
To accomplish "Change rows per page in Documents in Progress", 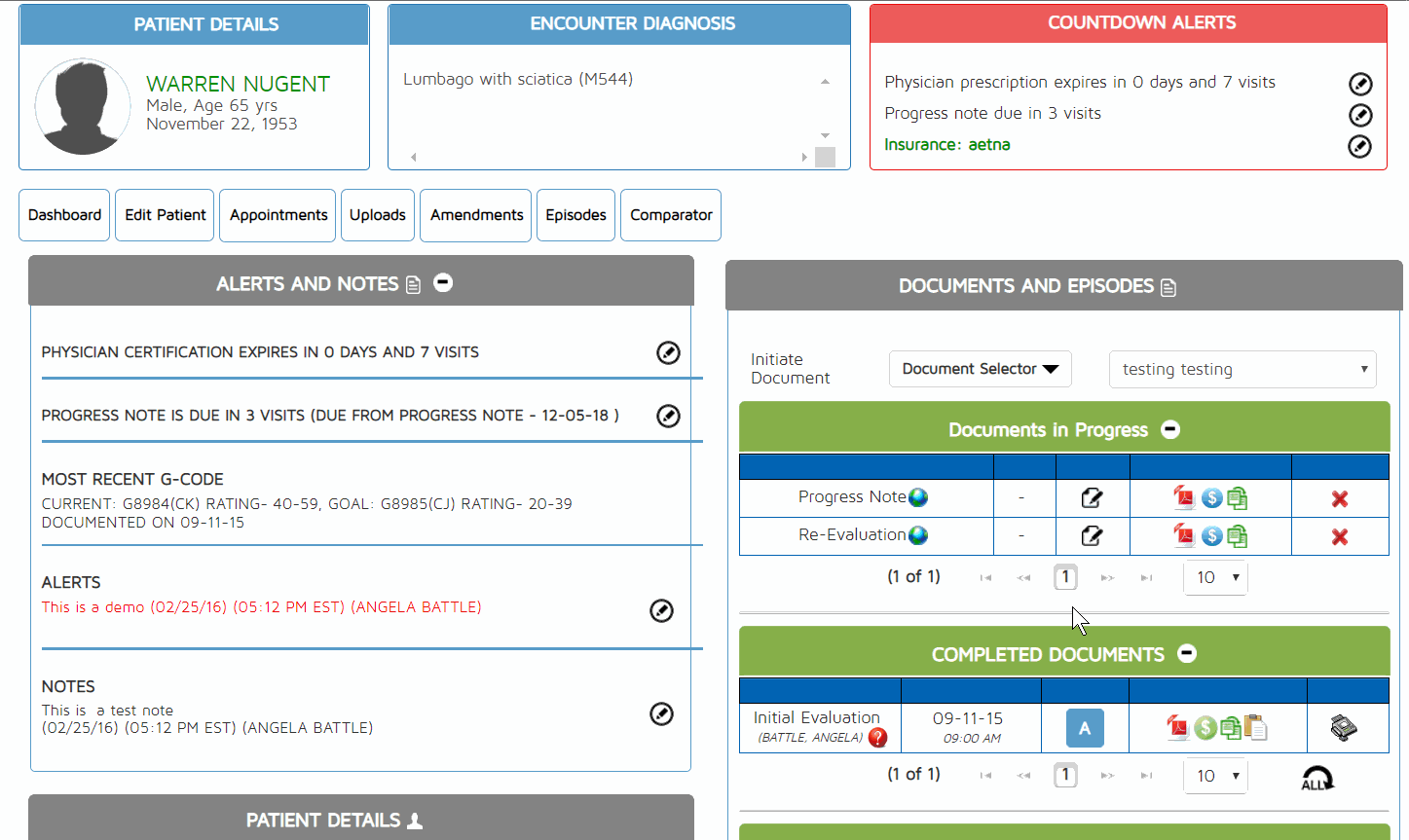I will tap(1215, 577).
